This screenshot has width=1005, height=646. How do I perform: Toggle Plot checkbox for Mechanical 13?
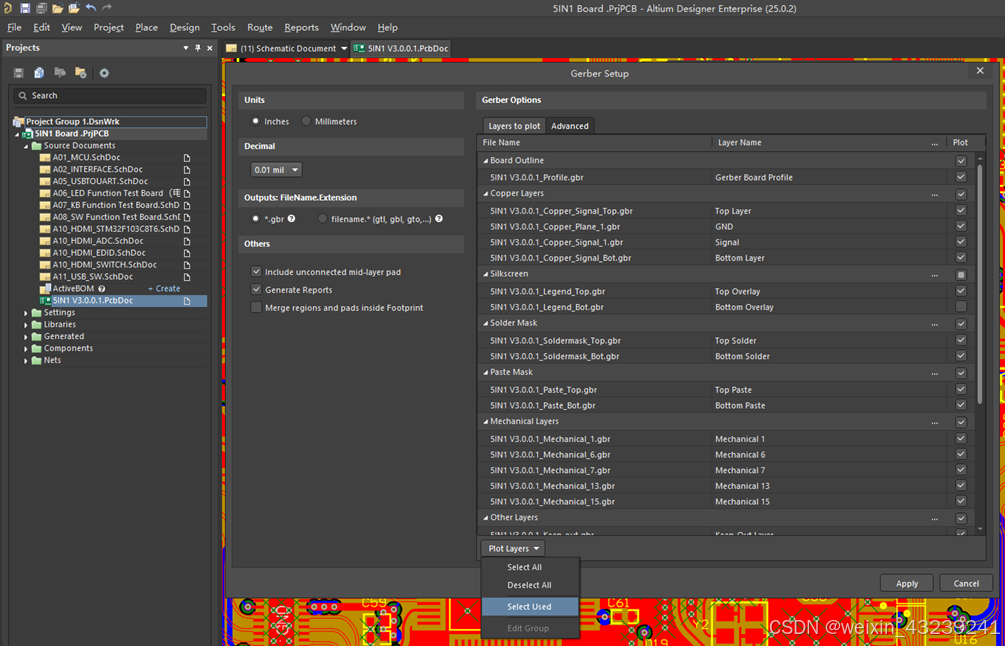pos(961,486)
